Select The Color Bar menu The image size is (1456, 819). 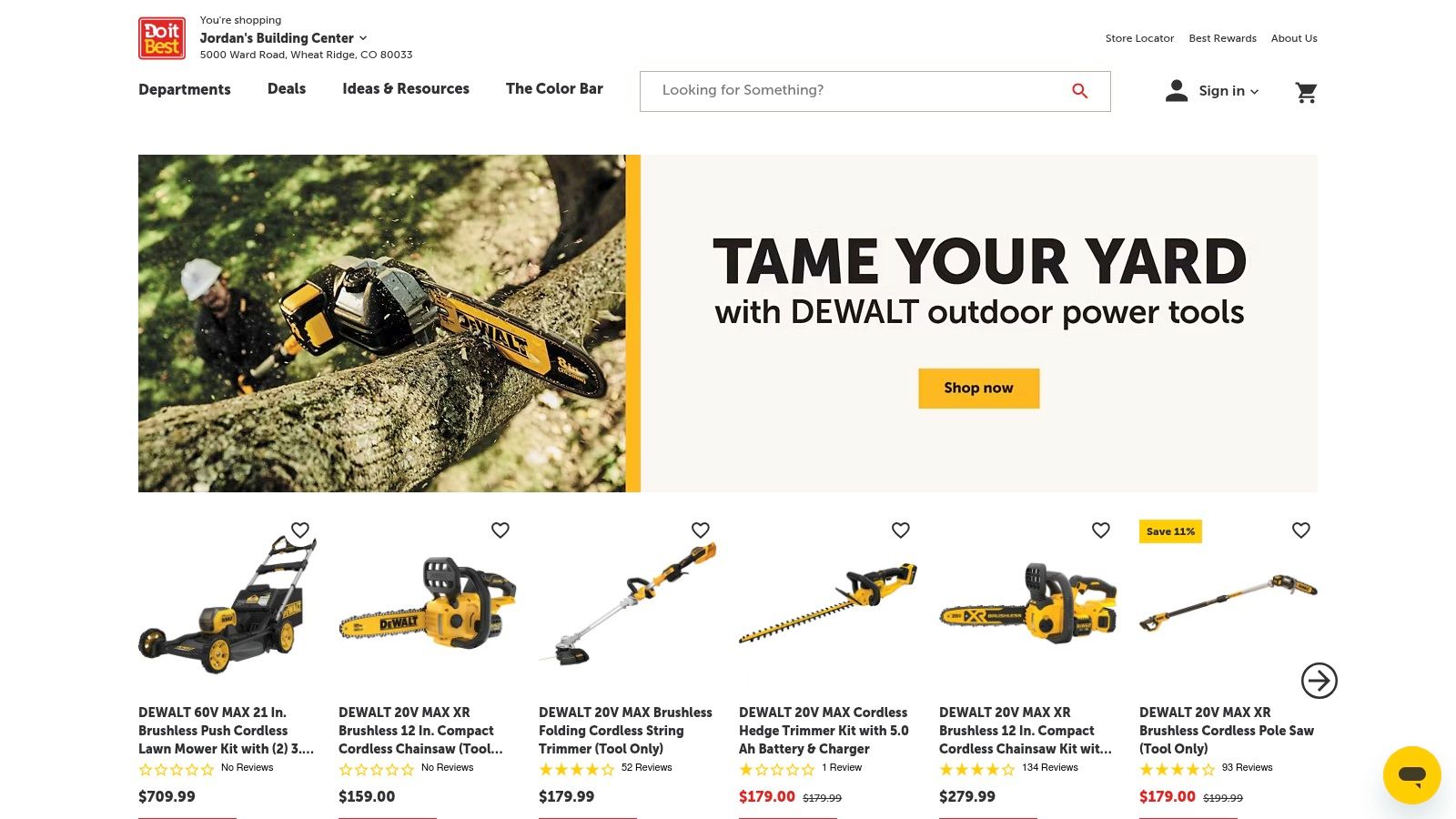pos(554,88)
